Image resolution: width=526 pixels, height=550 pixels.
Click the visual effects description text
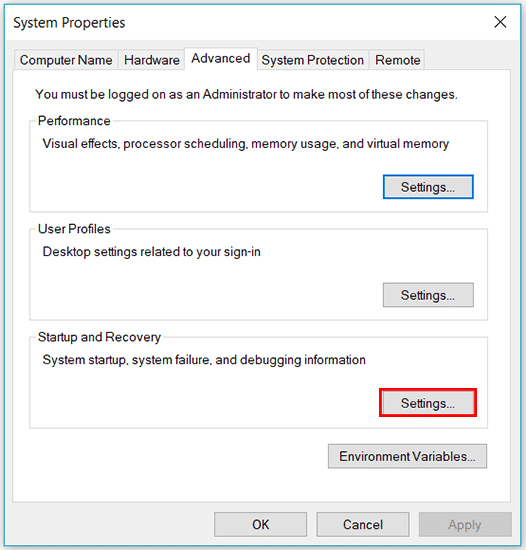click(245, 144)
